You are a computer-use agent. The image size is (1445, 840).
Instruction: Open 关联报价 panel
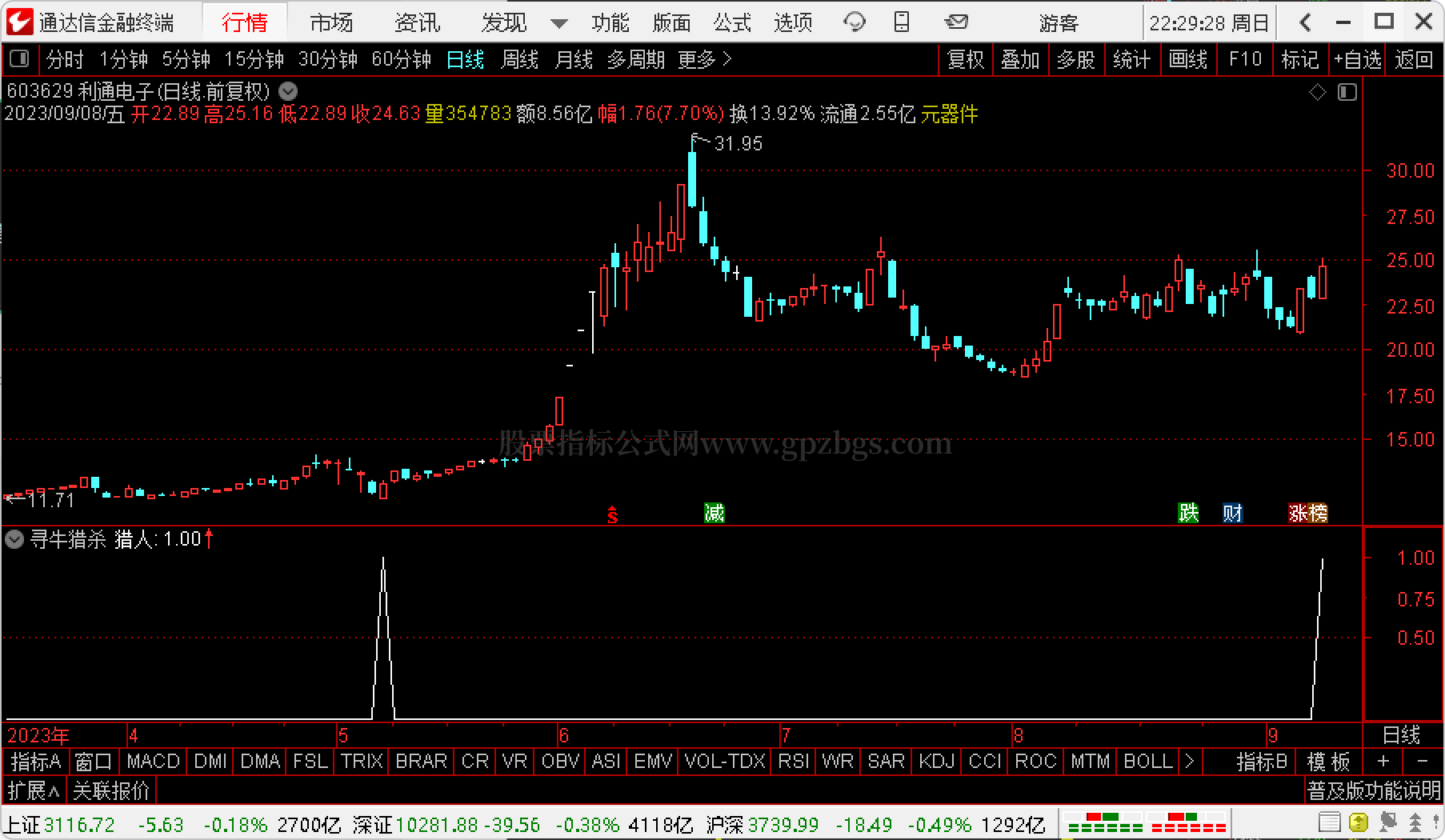(x=111, y=791)
